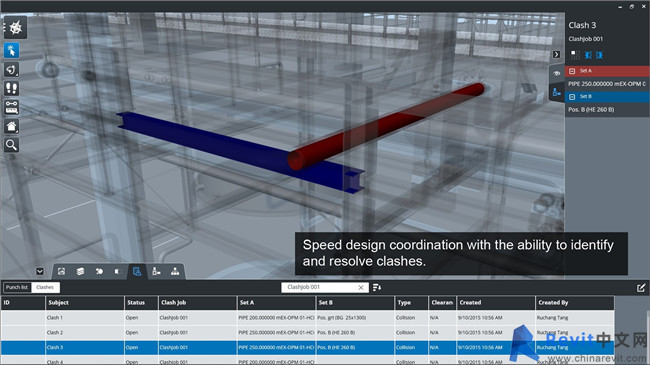Viewport: 650px width, 365px height.
Task: Collapse the bottom panel with down chevron
Action: pyautogui.click(x=40, y=271)
